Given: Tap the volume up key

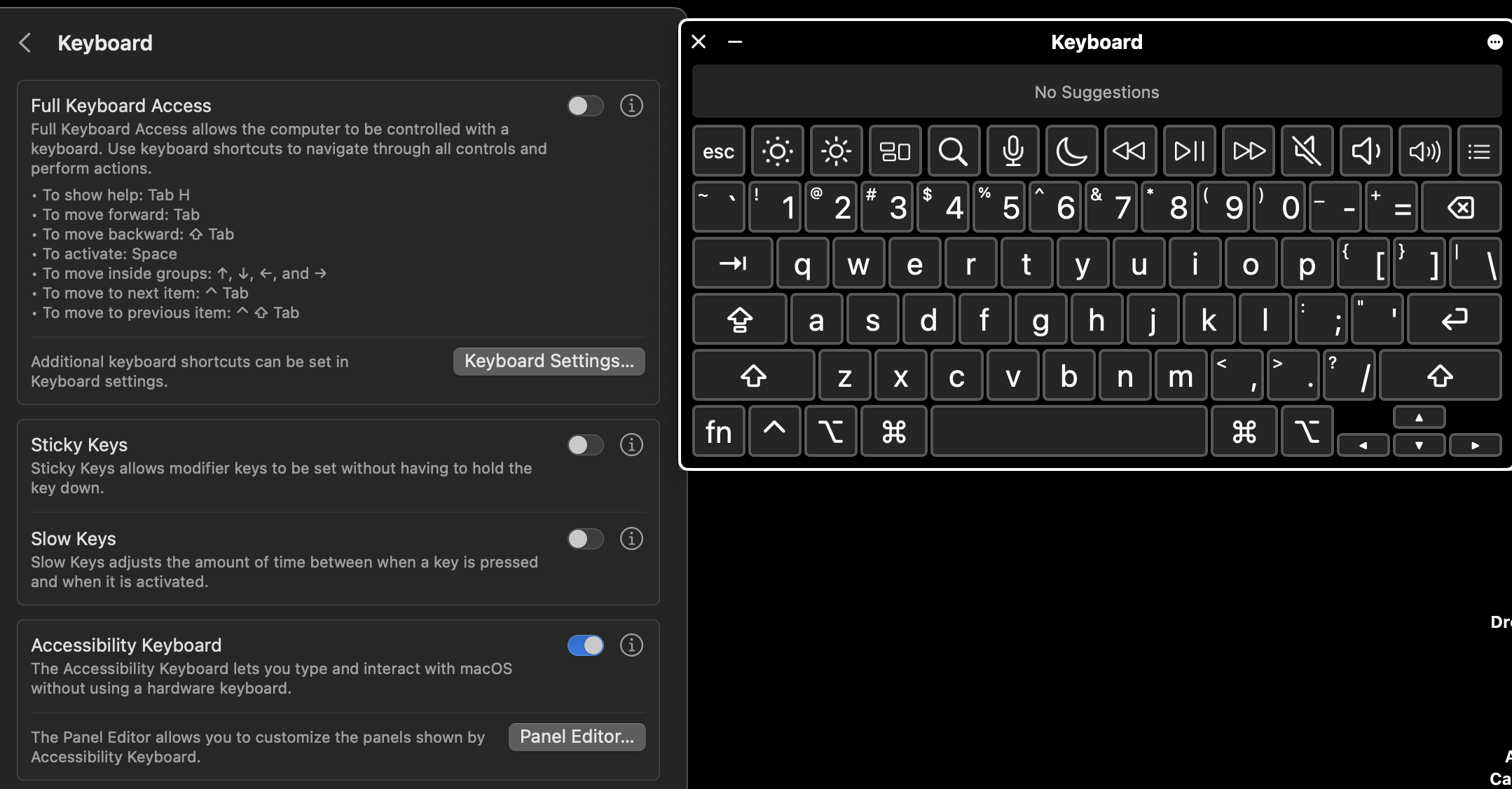Looking at the screenshot, I should pos(1424,151).
